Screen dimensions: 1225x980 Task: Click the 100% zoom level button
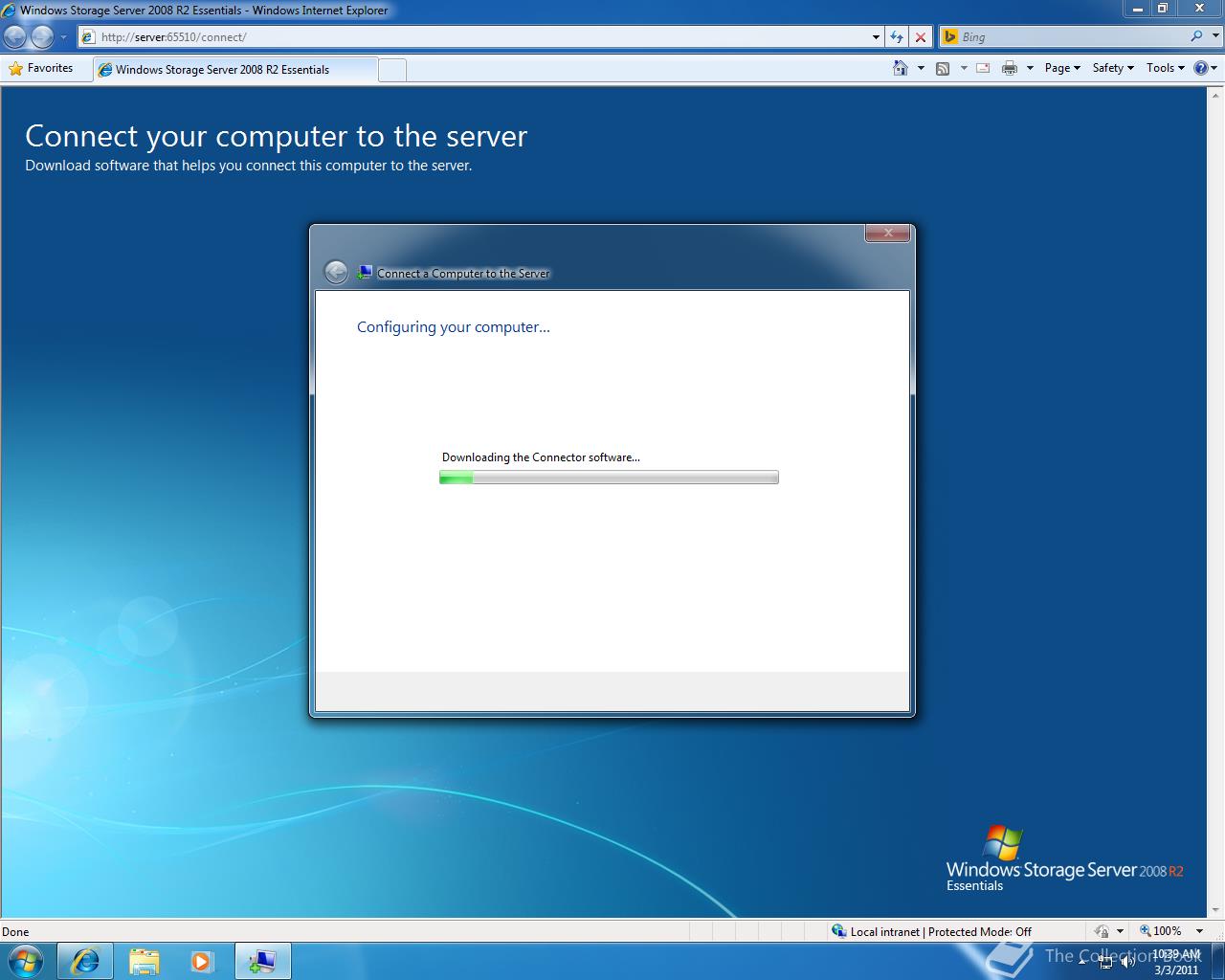pos(1161,931)
